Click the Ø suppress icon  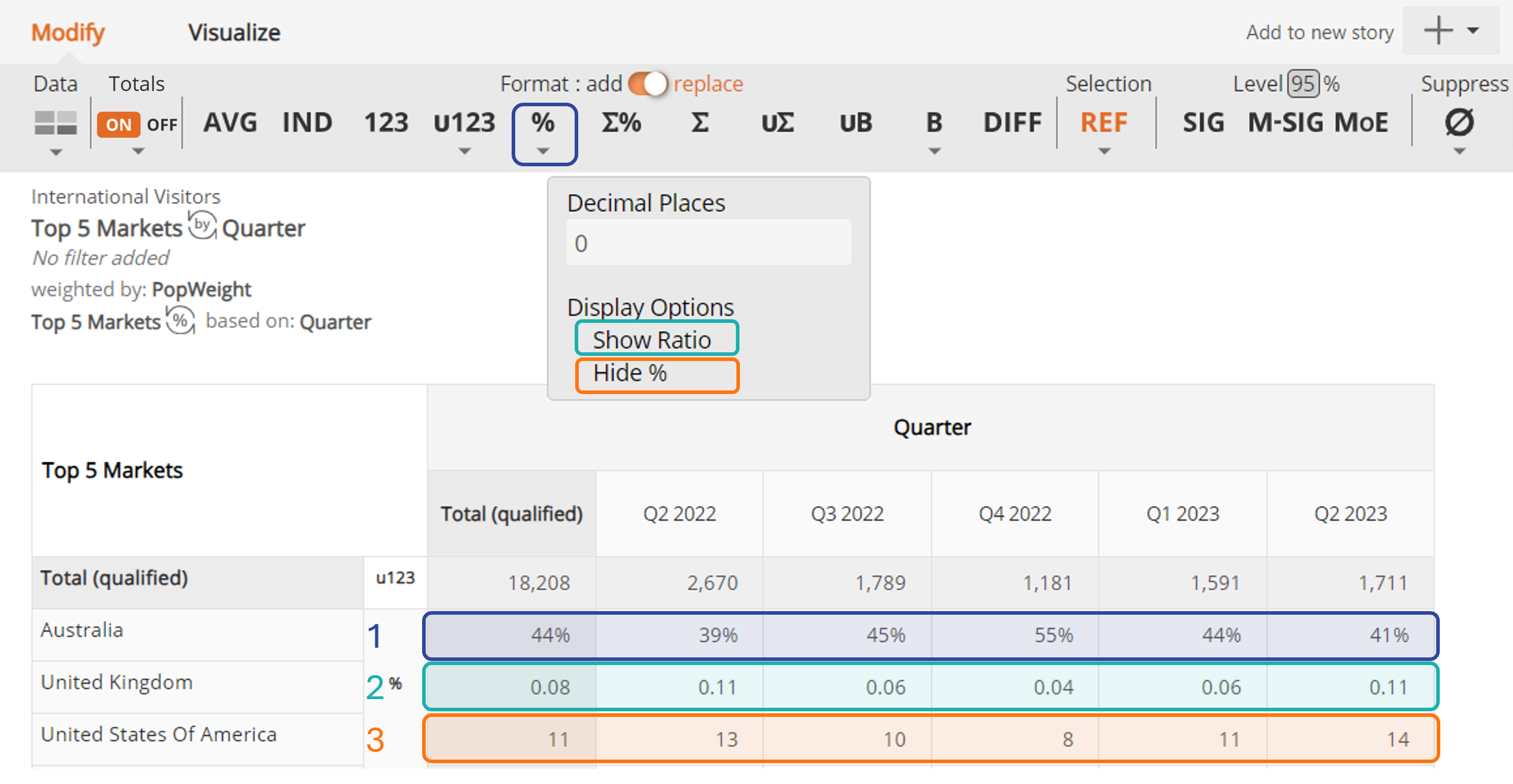click(x=1461, y=123)
